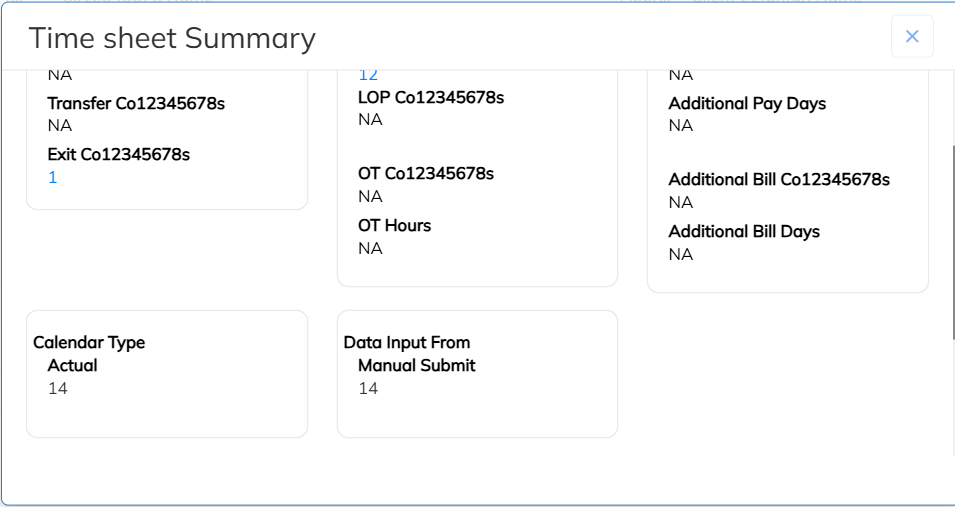Select the Actual label under Calendar Type
955x507 pixels.
point(73,365)
